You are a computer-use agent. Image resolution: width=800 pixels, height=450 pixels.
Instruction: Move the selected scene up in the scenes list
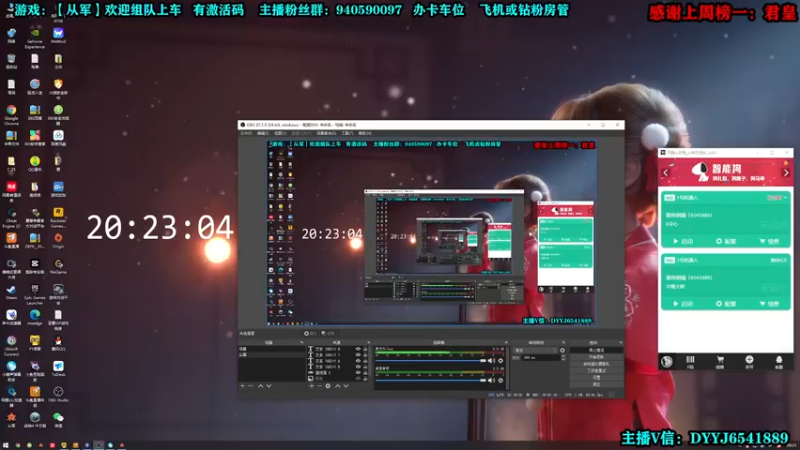pyautogui.click(x=261, y=386)
